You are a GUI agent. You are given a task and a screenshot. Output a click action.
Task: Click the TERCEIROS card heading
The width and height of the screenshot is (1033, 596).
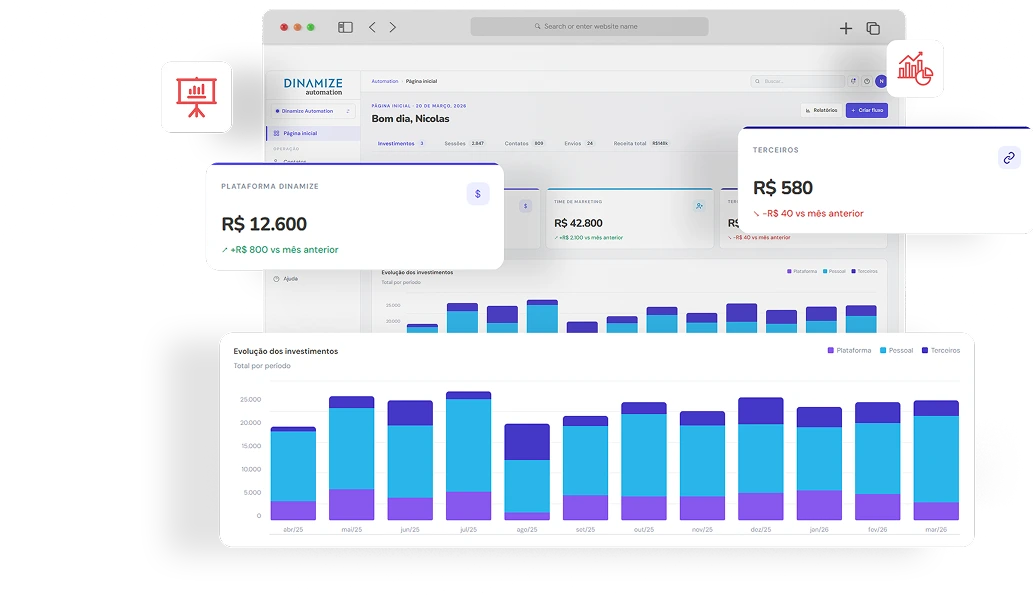point(775,150)
